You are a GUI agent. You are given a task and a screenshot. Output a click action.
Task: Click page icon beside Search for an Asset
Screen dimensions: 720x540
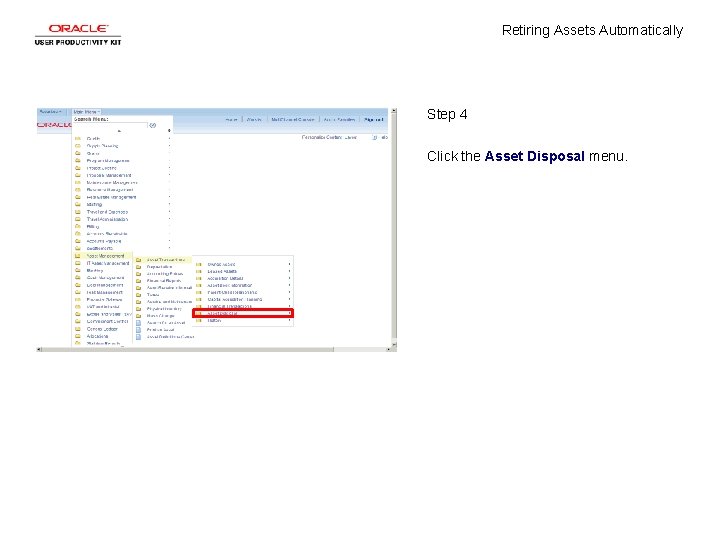(x=138, y=323)
